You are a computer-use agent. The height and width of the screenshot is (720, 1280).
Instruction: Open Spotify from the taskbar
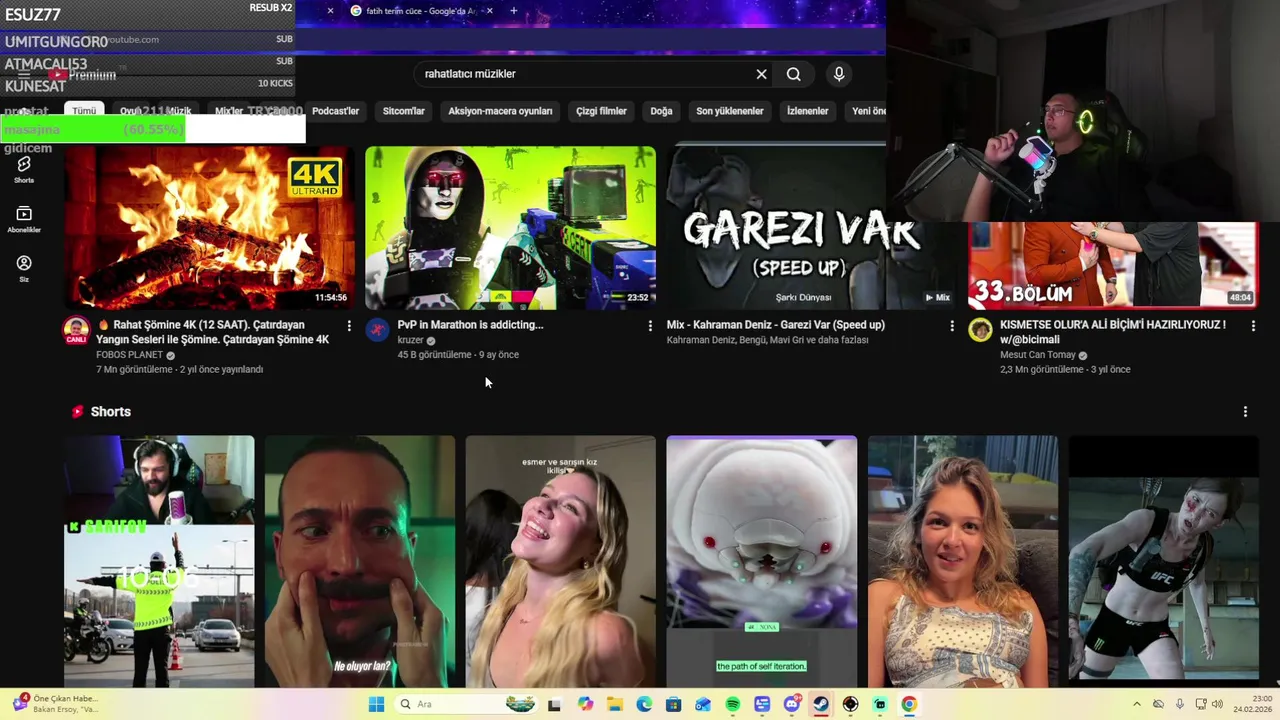pyautogui.click(x=732, y=704)
